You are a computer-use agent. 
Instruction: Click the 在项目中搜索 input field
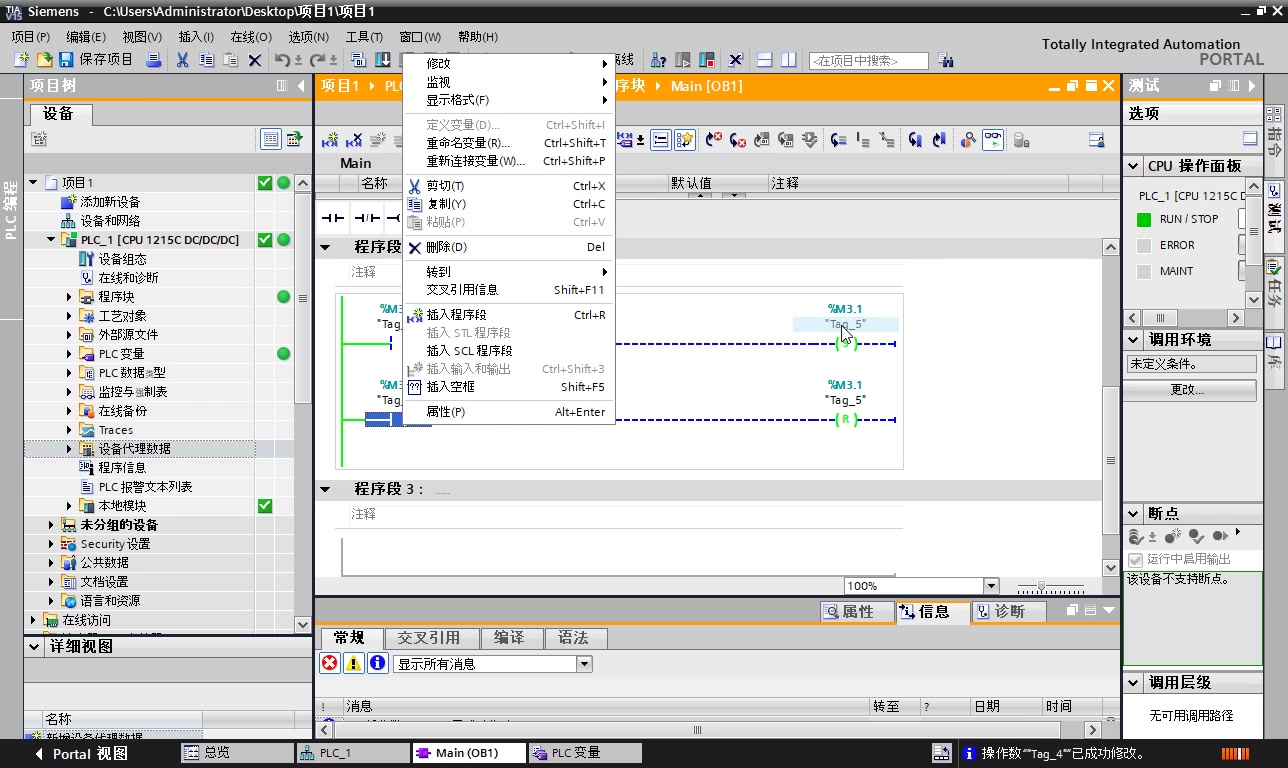point(868,61)
